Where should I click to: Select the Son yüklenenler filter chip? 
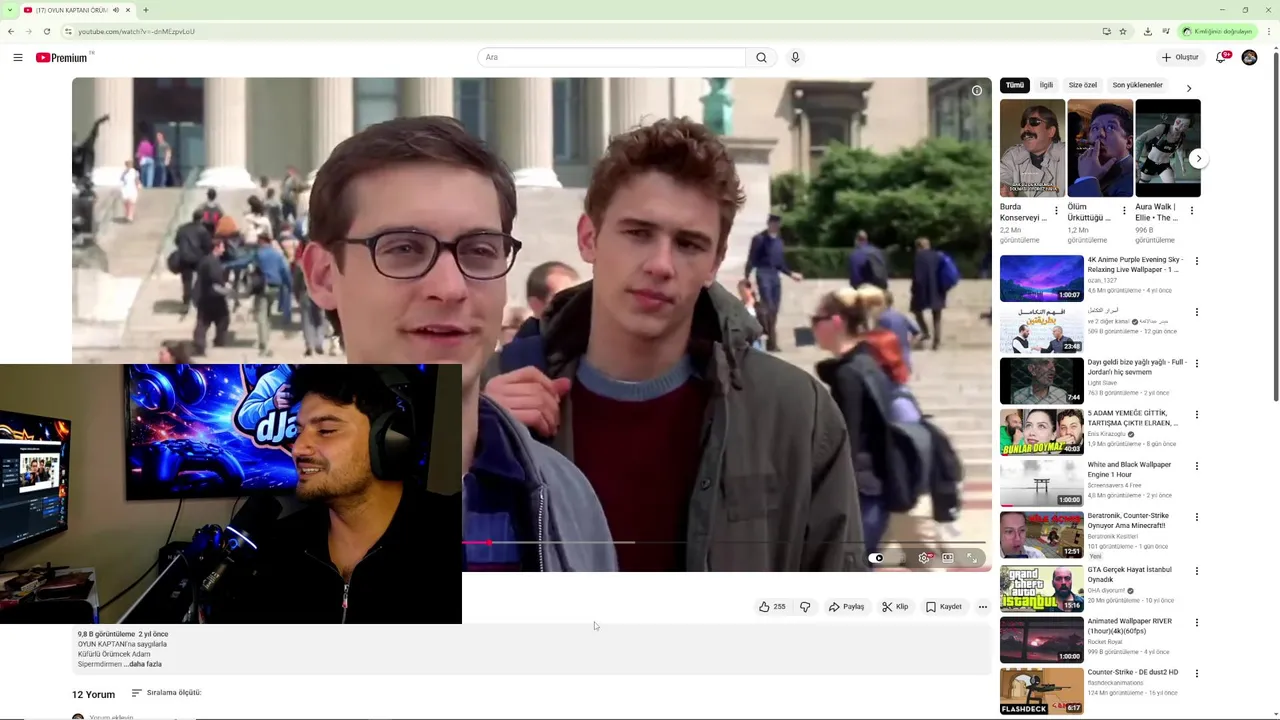[1138, 85]
